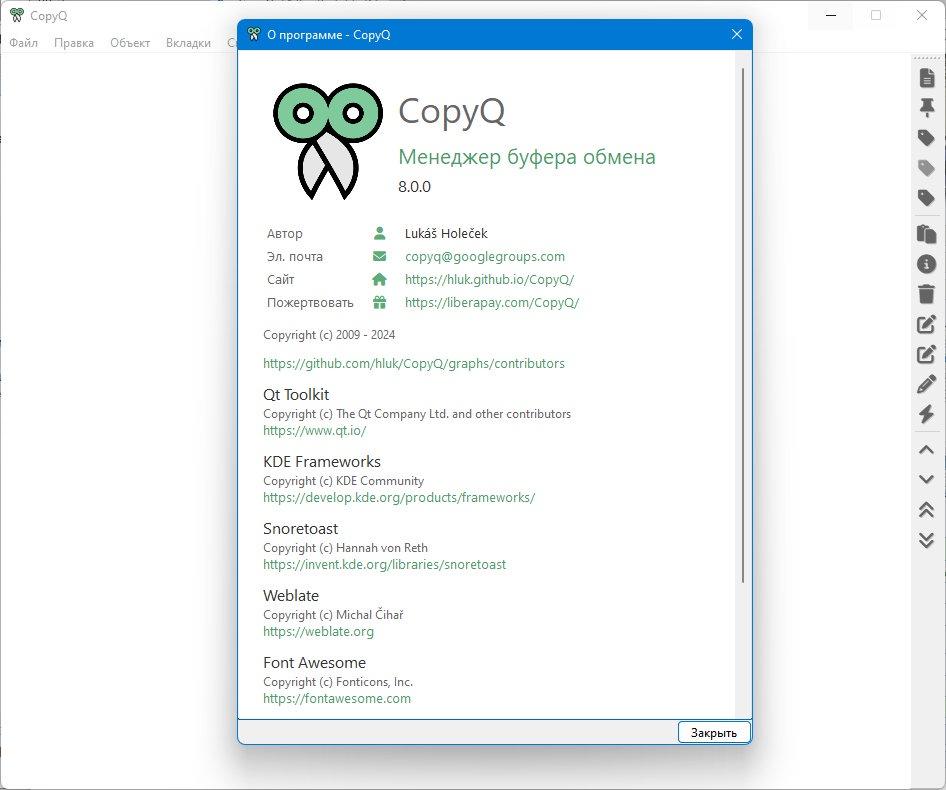The image size is (946, 790).
Task: Click the Менеджер буфера обмена subtitle
Action: point(527,157)
